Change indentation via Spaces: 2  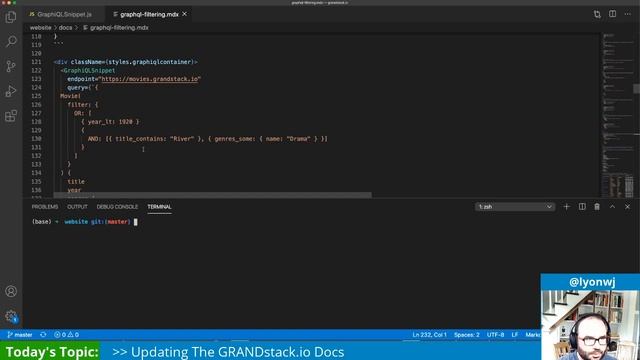[467, 335]
